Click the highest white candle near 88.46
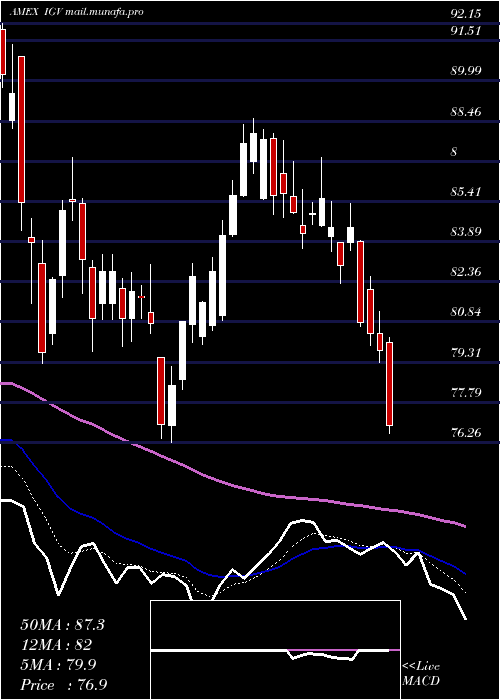Image resolution: width=500 pixels, height=700 pixels. pos(254,147)
